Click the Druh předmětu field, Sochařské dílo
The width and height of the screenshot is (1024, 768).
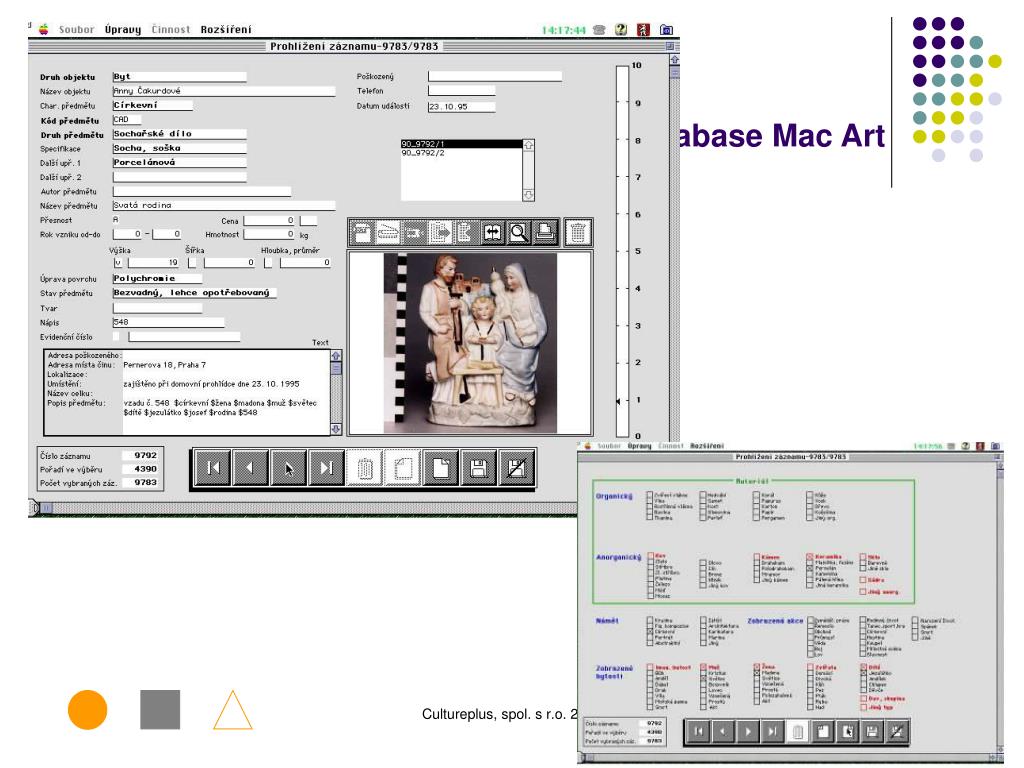[180, 135]
